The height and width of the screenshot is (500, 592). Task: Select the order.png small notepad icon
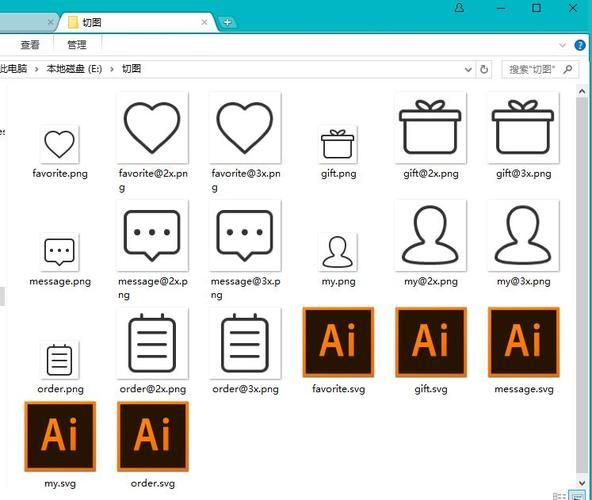tap(60, 360)
